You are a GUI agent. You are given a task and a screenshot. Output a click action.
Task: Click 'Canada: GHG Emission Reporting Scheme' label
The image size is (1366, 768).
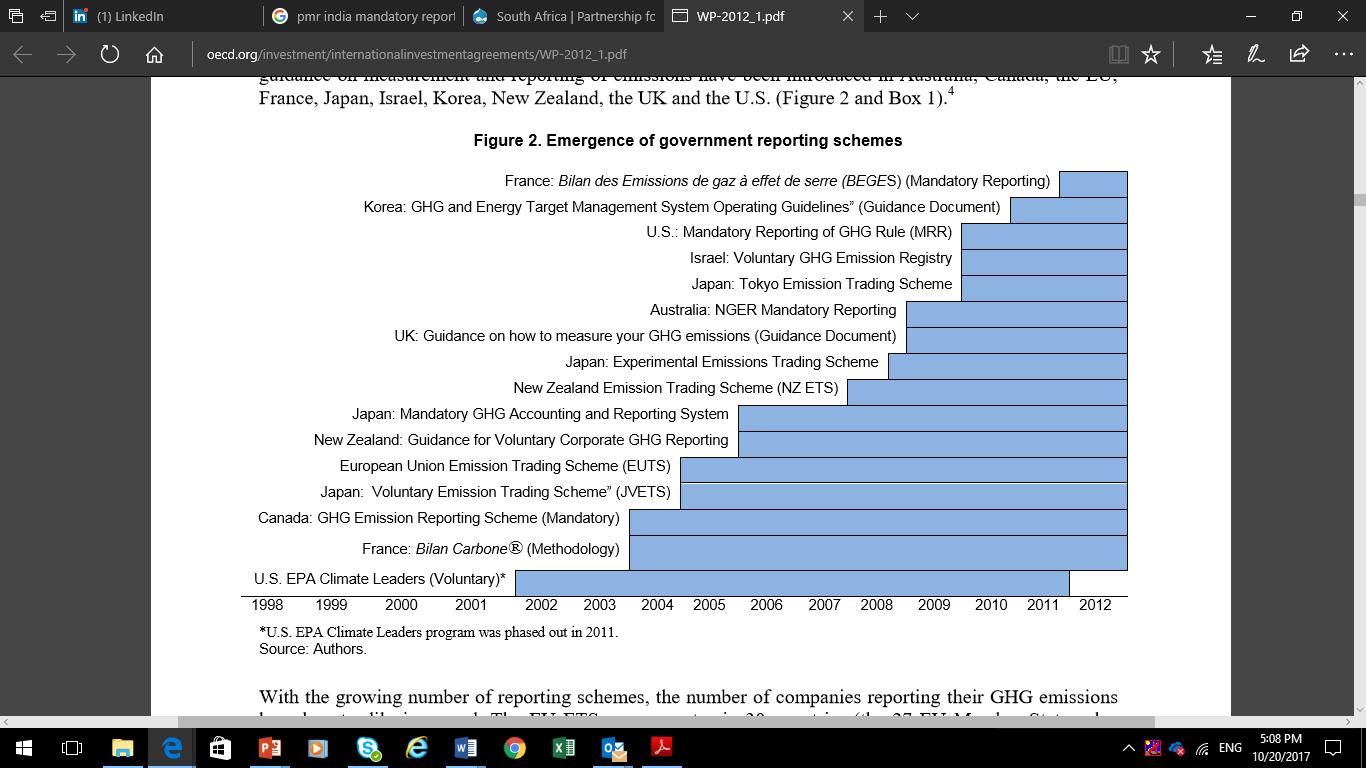click(439, 518)
